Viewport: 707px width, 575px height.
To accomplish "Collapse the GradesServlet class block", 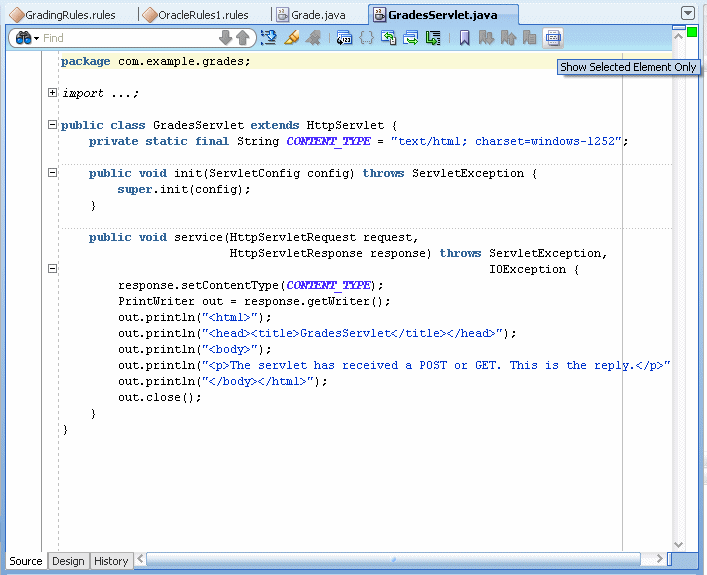I will pos(52,125).
